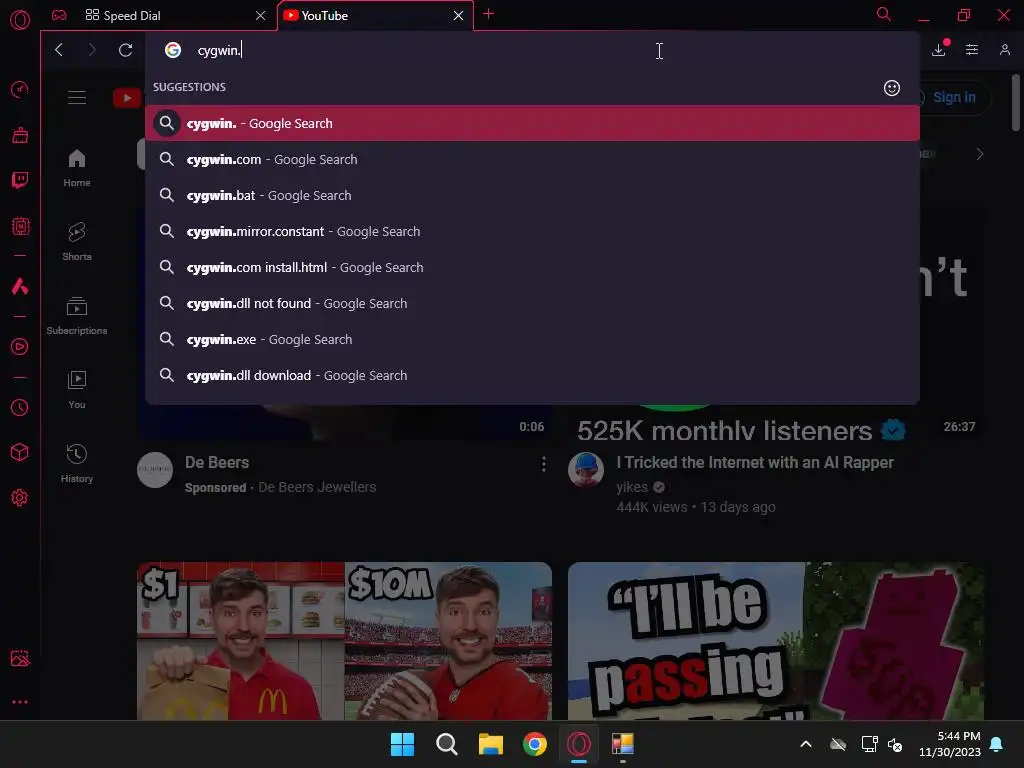Show hidden system tray icons
1024x768 pixels.
point(806,744)
